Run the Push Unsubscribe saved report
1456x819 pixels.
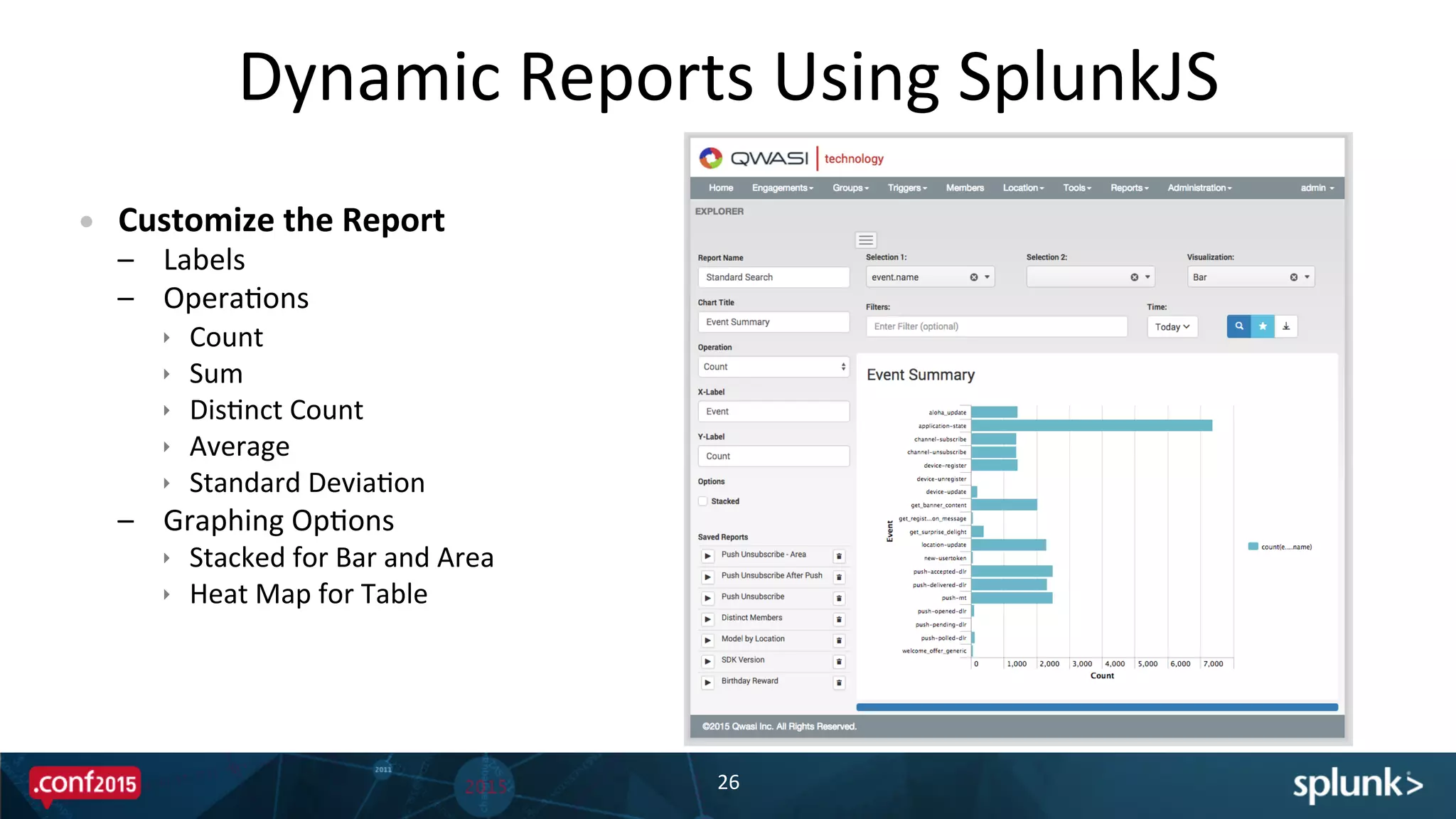(x=707, y=598)
